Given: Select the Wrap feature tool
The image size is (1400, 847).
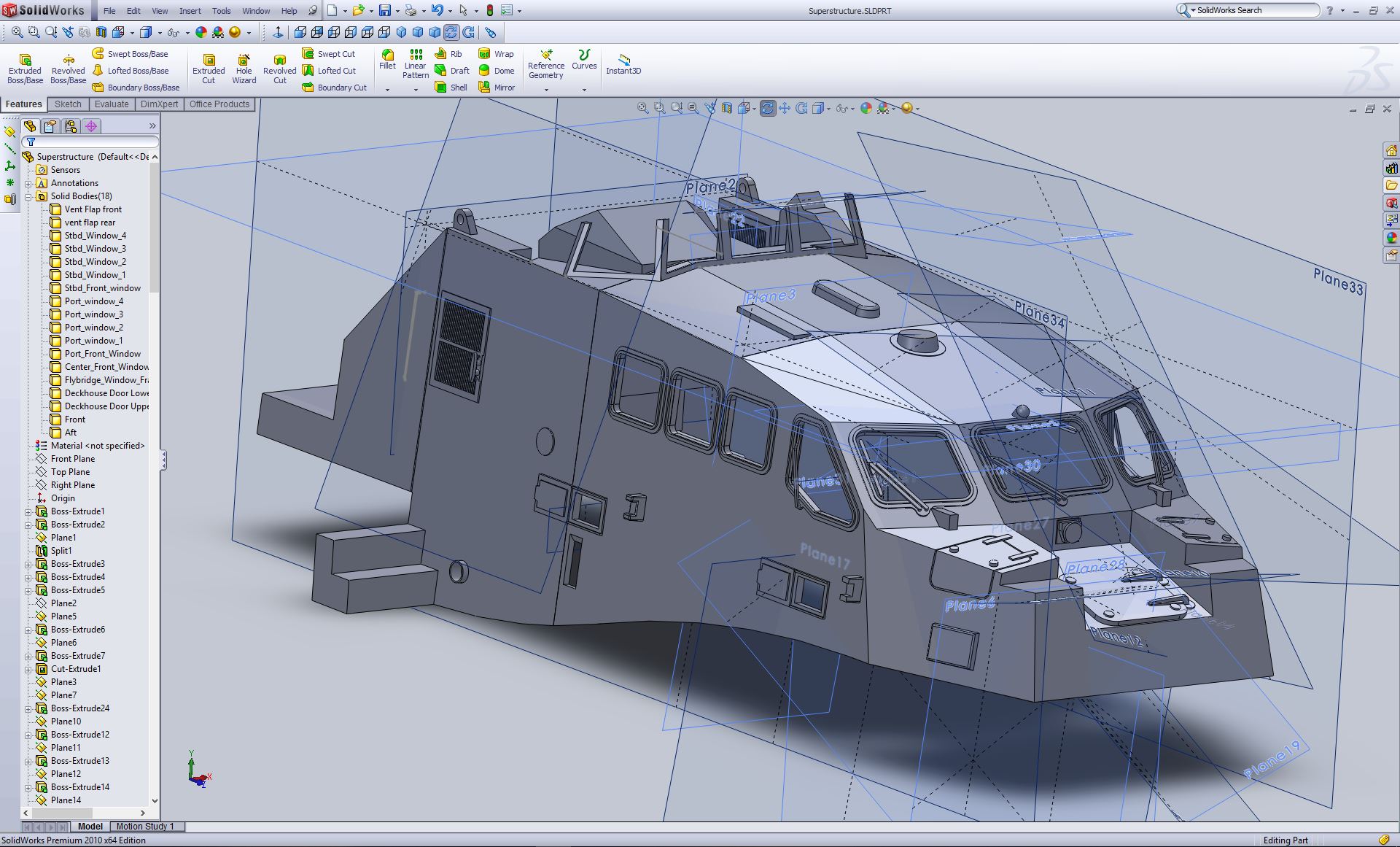Looking at the screenshot, I should [496, 54].
